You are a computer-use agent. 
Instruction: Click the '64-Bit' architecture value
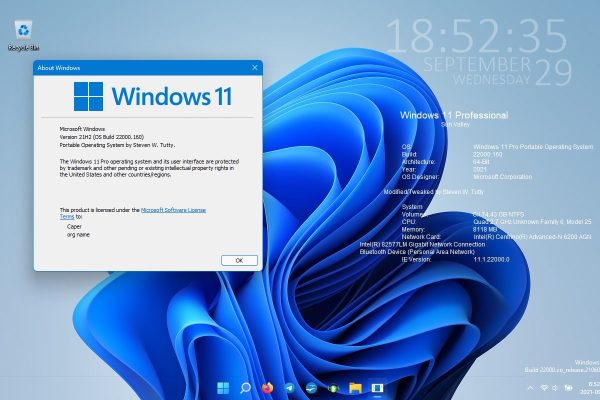coord(481,162)
